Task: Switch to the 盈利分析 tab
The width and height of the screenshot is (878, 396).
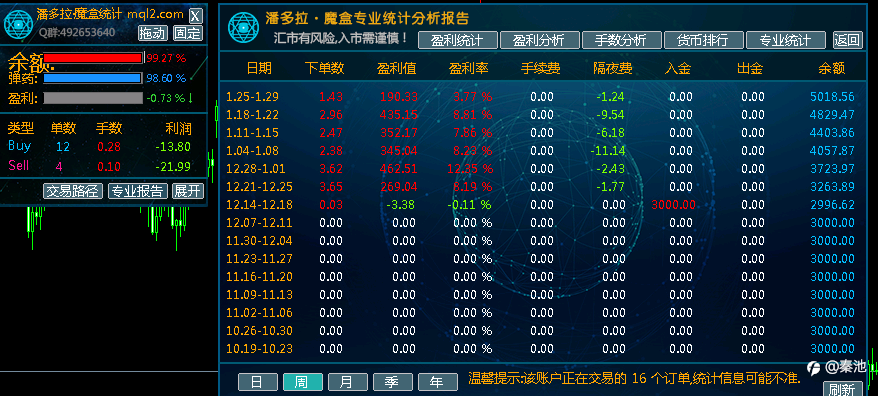Action: point(539,40)
